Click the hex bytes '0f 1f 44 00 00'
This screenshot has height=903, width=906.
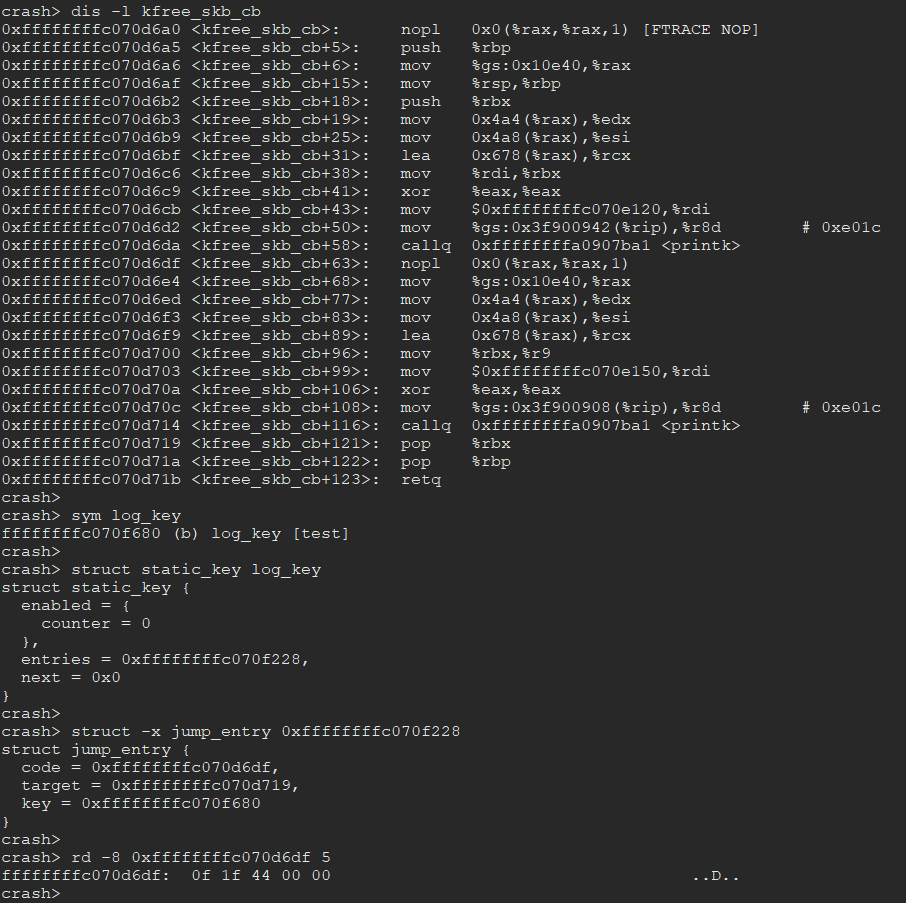point(261,875)
